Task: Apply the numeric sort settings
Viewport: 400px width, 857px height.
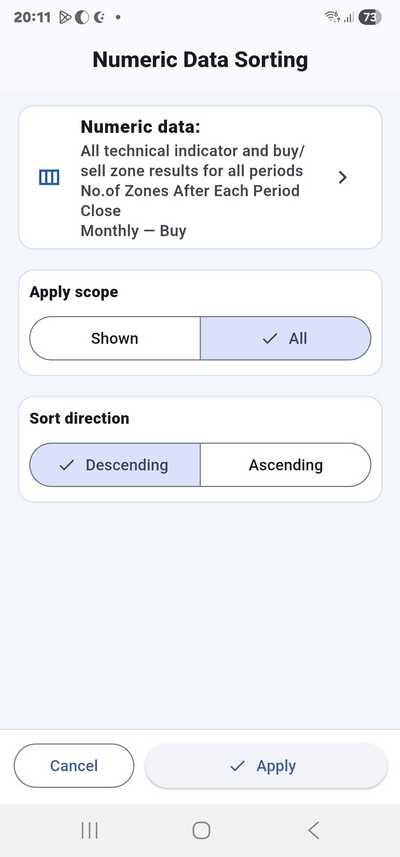Action: 266,766
